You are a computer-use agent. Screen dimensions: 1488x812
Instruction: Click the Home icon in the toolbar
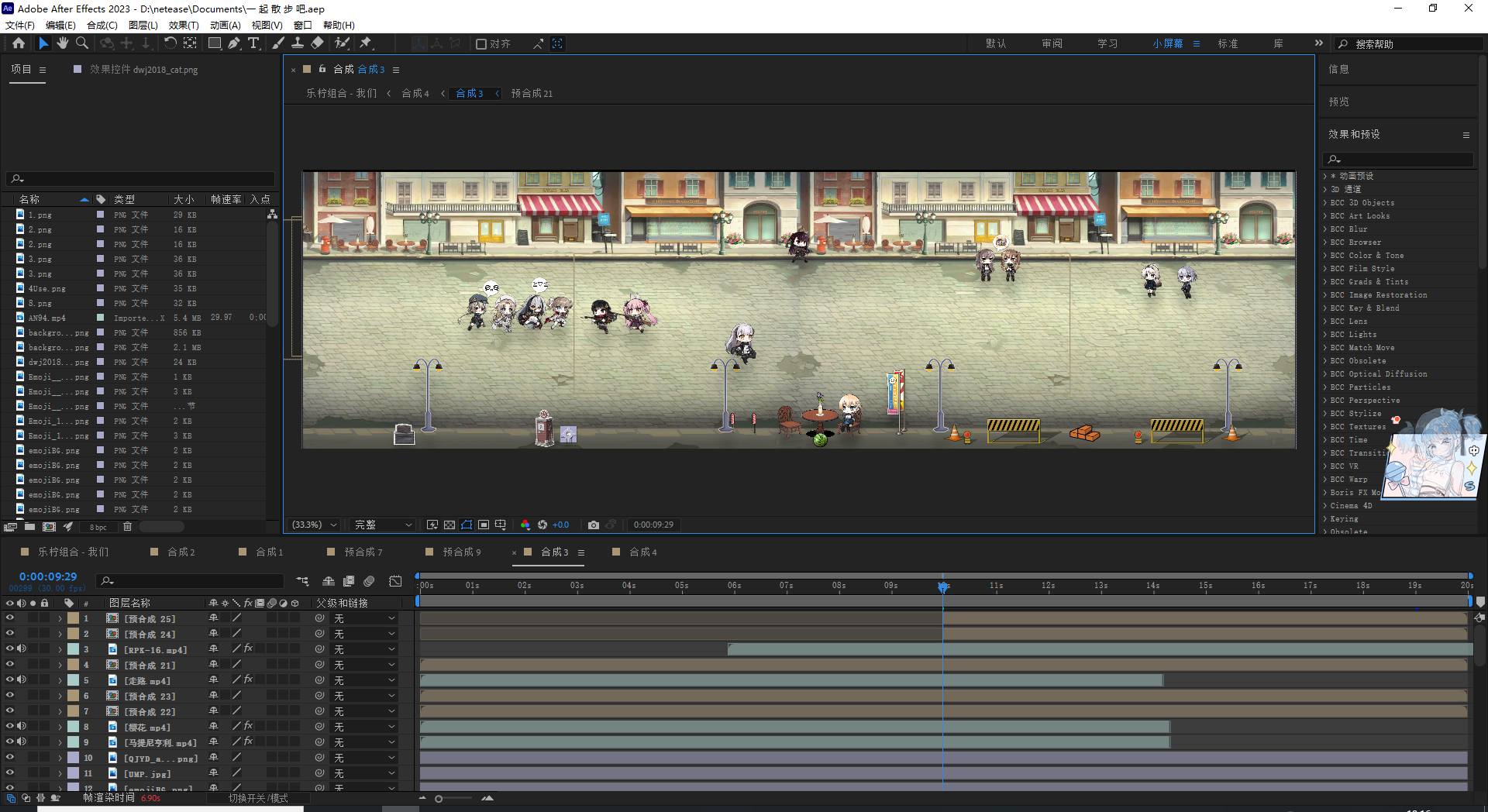pos(19,43)
